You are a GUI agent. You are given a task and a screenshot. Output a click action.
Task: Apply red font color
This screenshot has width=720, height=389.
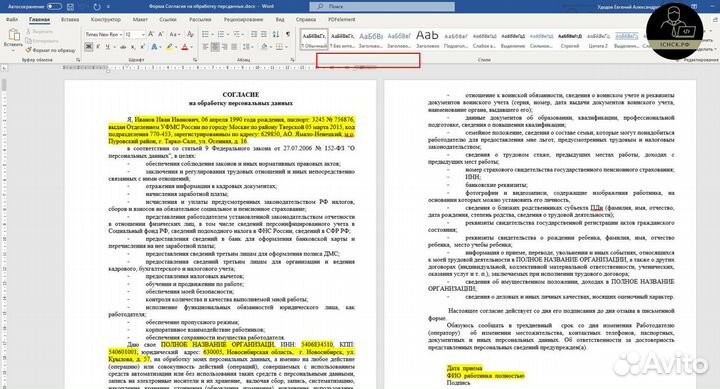185,47
